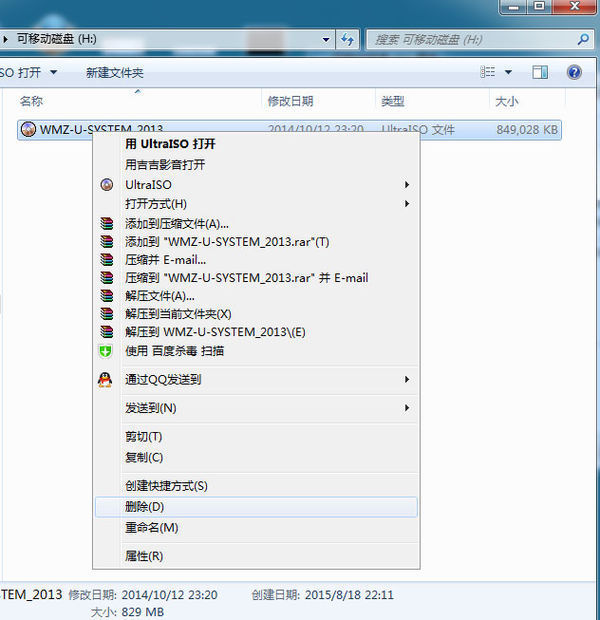Click WinRAR icon beside 压缩并 E-mail...
This screenshot has height=620, width=600.
tap(106, 260)
